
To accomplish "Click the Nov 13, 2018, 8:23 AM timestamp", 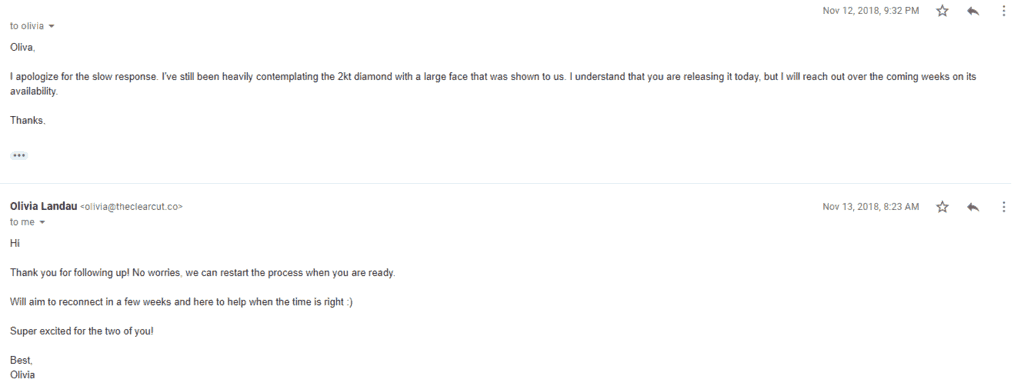I will 871,207.
